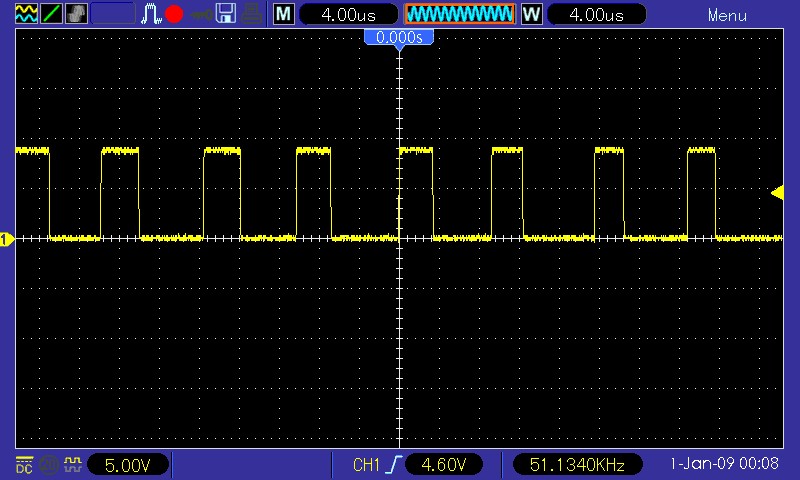Click the square wave invert icon
This screenshot has width=800, height=480.
[72, 464]
